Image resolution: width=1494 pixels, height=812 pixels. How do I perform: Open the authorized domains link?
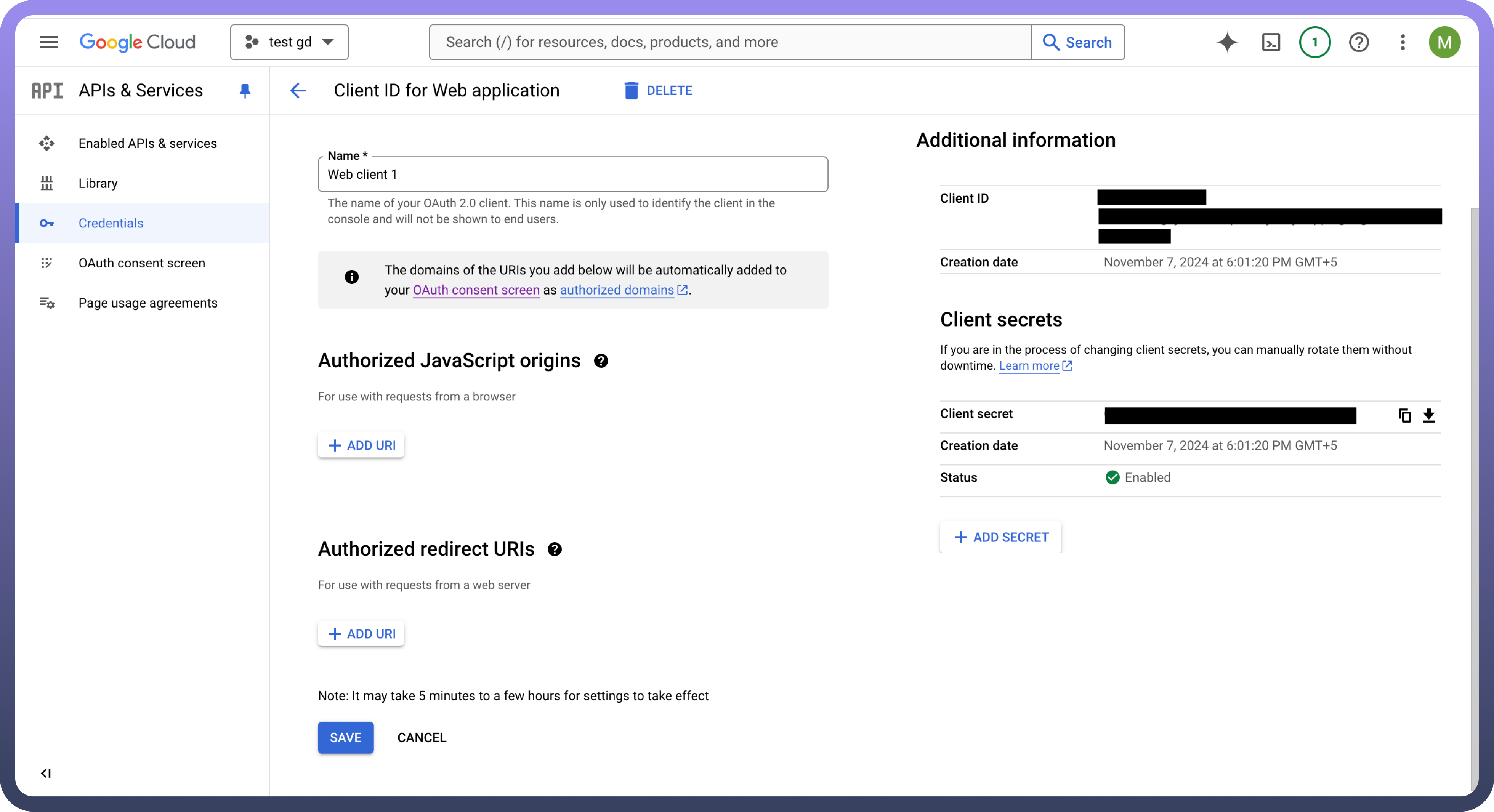(x=617, y=290)
